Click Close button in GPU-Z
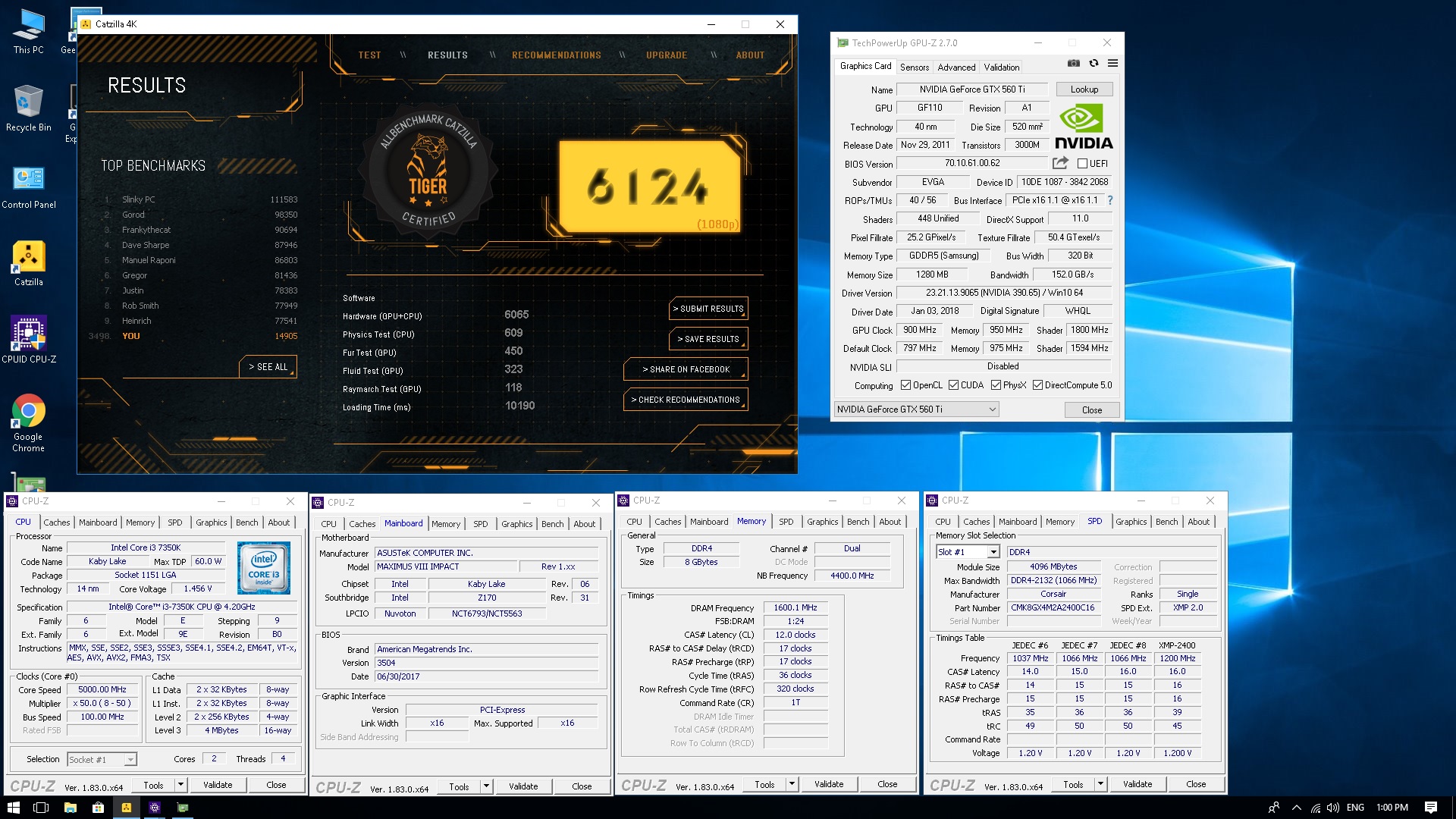Viewport: 1456px width, 819px height. (1091, 409)
